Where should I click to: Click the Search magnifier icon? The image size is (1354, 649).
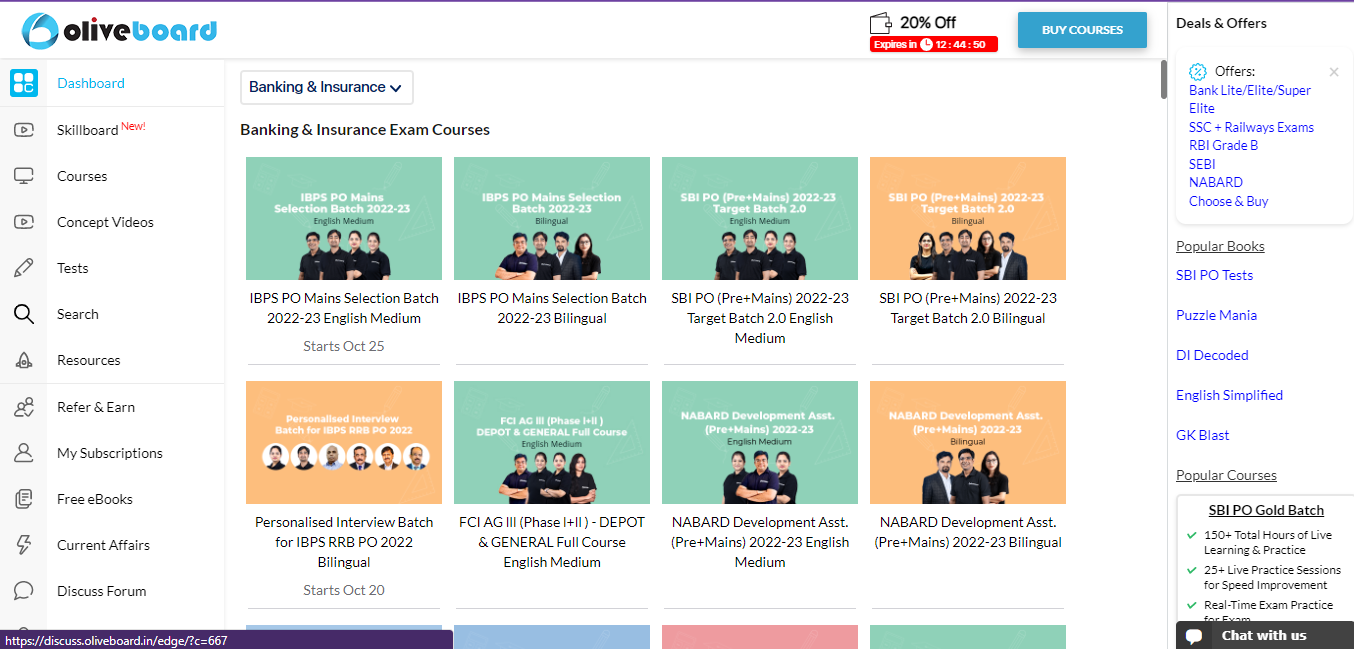coord(24,314)
